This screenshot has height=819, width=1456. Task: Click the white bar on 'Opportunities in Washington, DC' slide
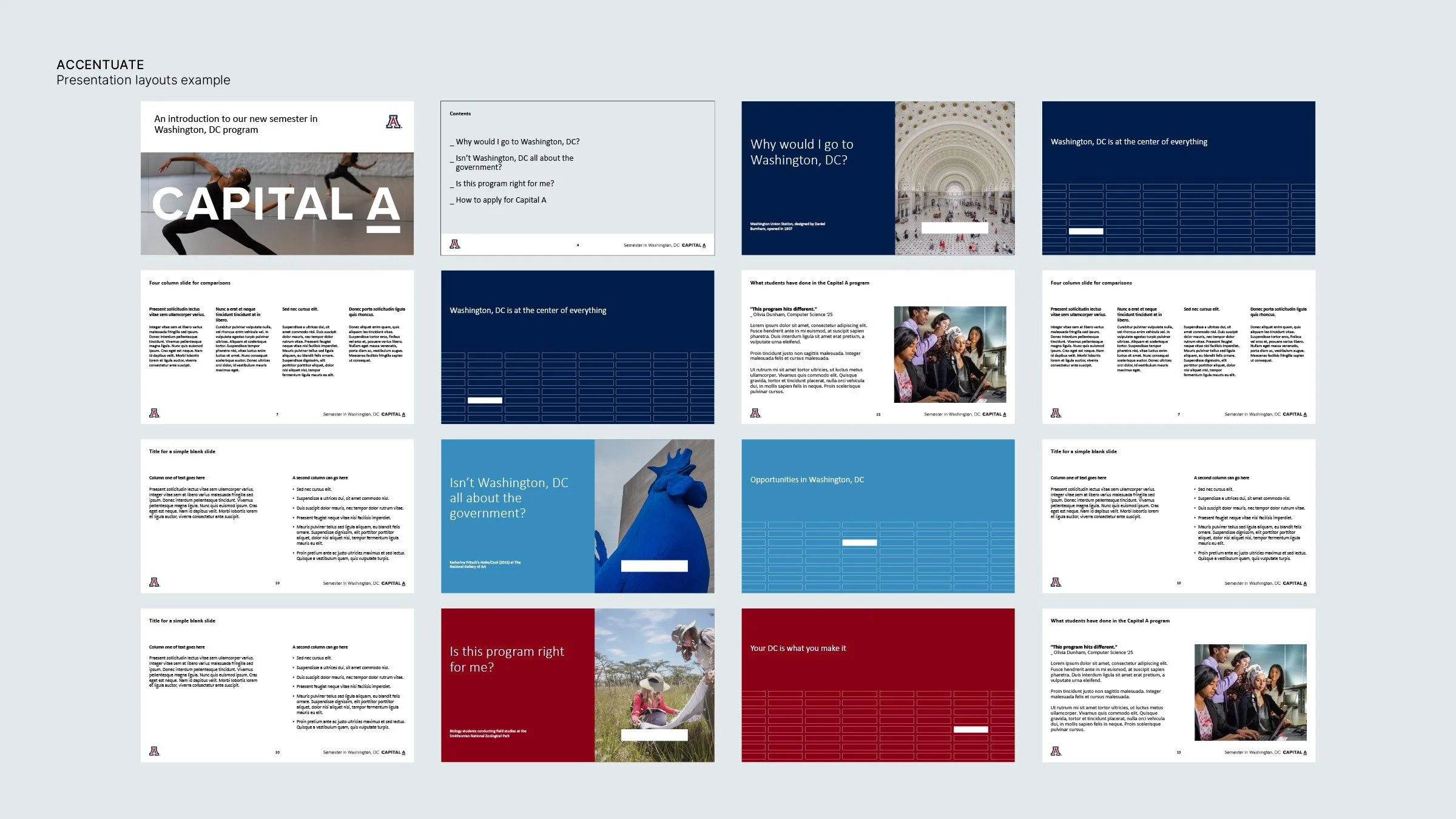(859, 542)
